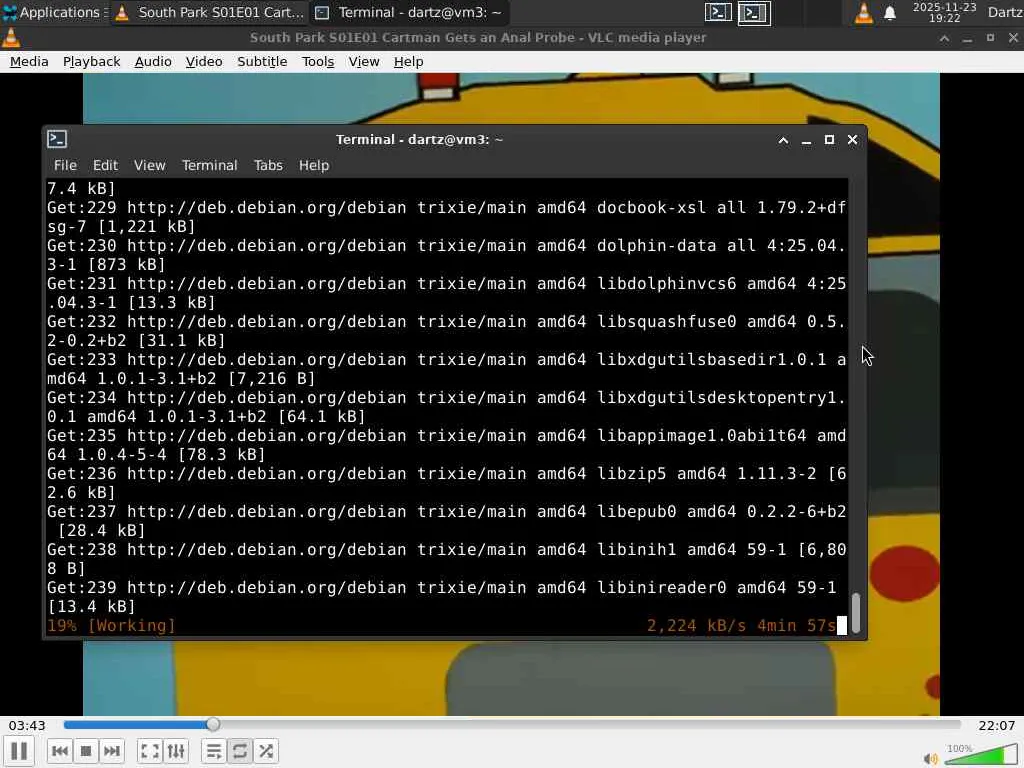
Task: Mute audio via speaker icon
Action: [x=930, y=758]
